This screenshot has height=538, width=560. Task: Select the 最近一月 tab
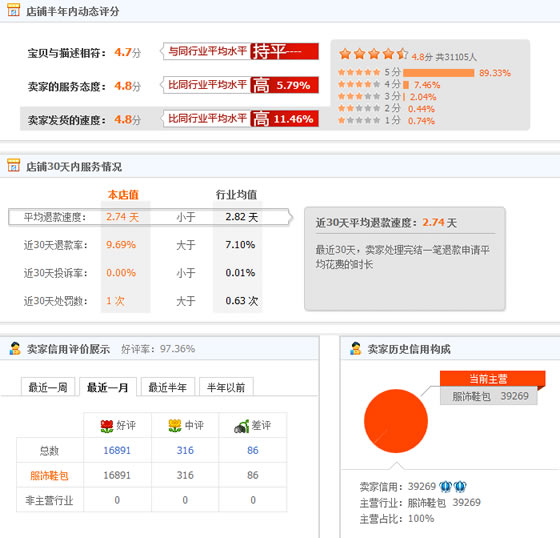coord(108,387)
